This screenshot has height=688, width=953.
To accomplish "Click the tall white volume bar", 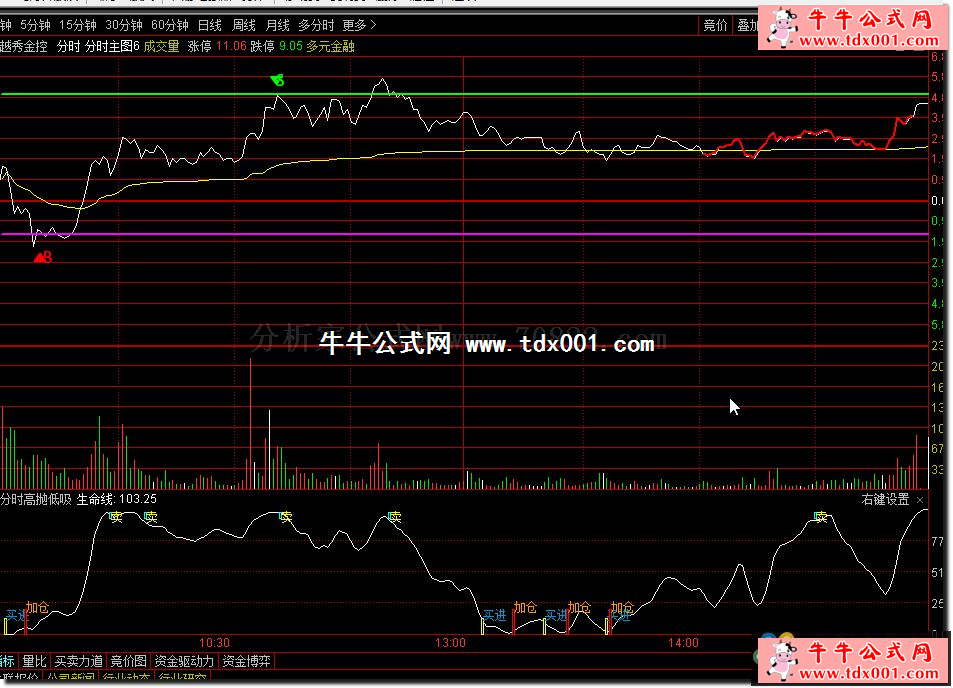I will coord(270,450).
